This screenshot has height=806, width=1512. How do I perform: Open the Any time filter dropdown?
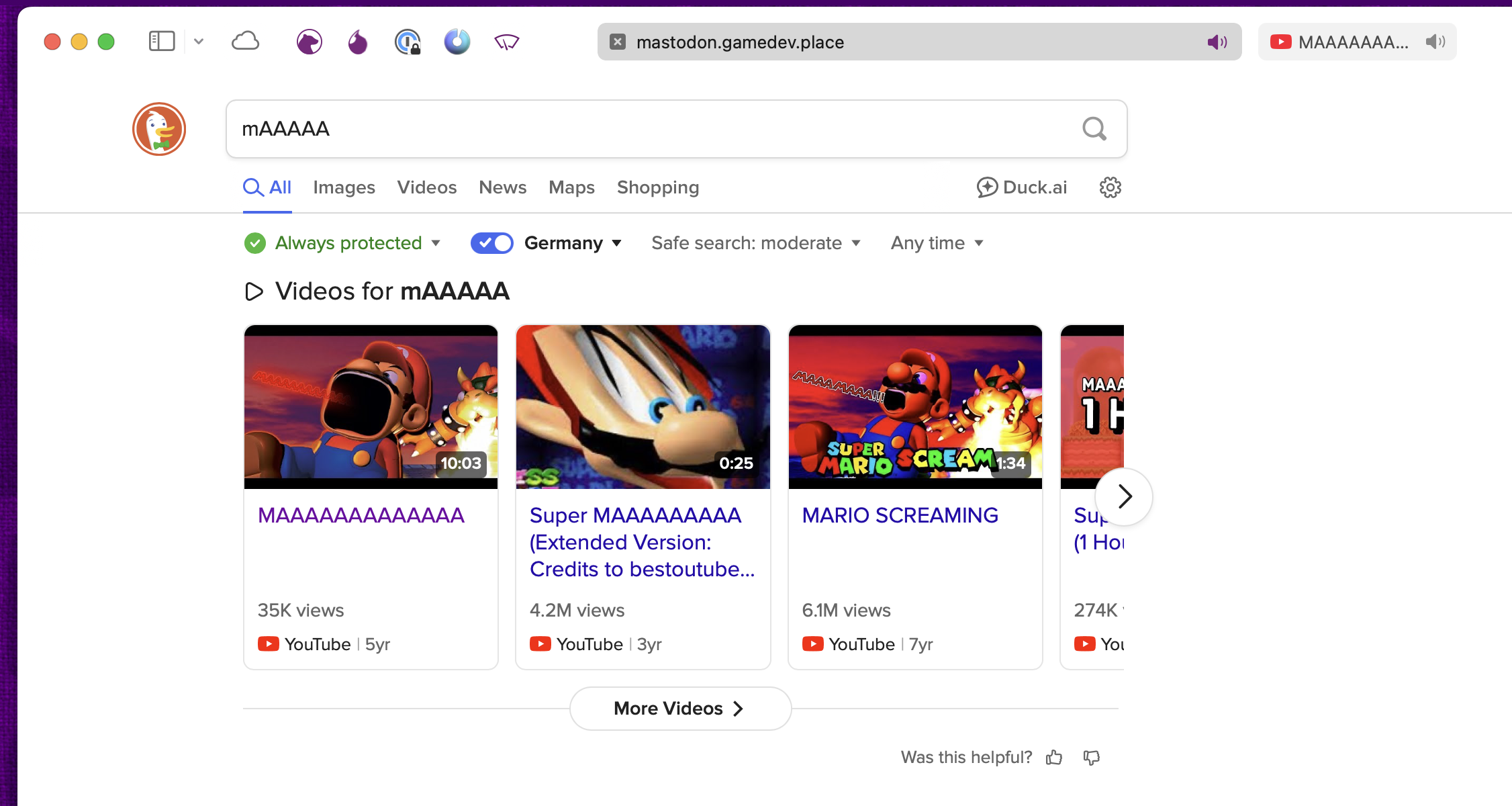(x=937, y=243)
